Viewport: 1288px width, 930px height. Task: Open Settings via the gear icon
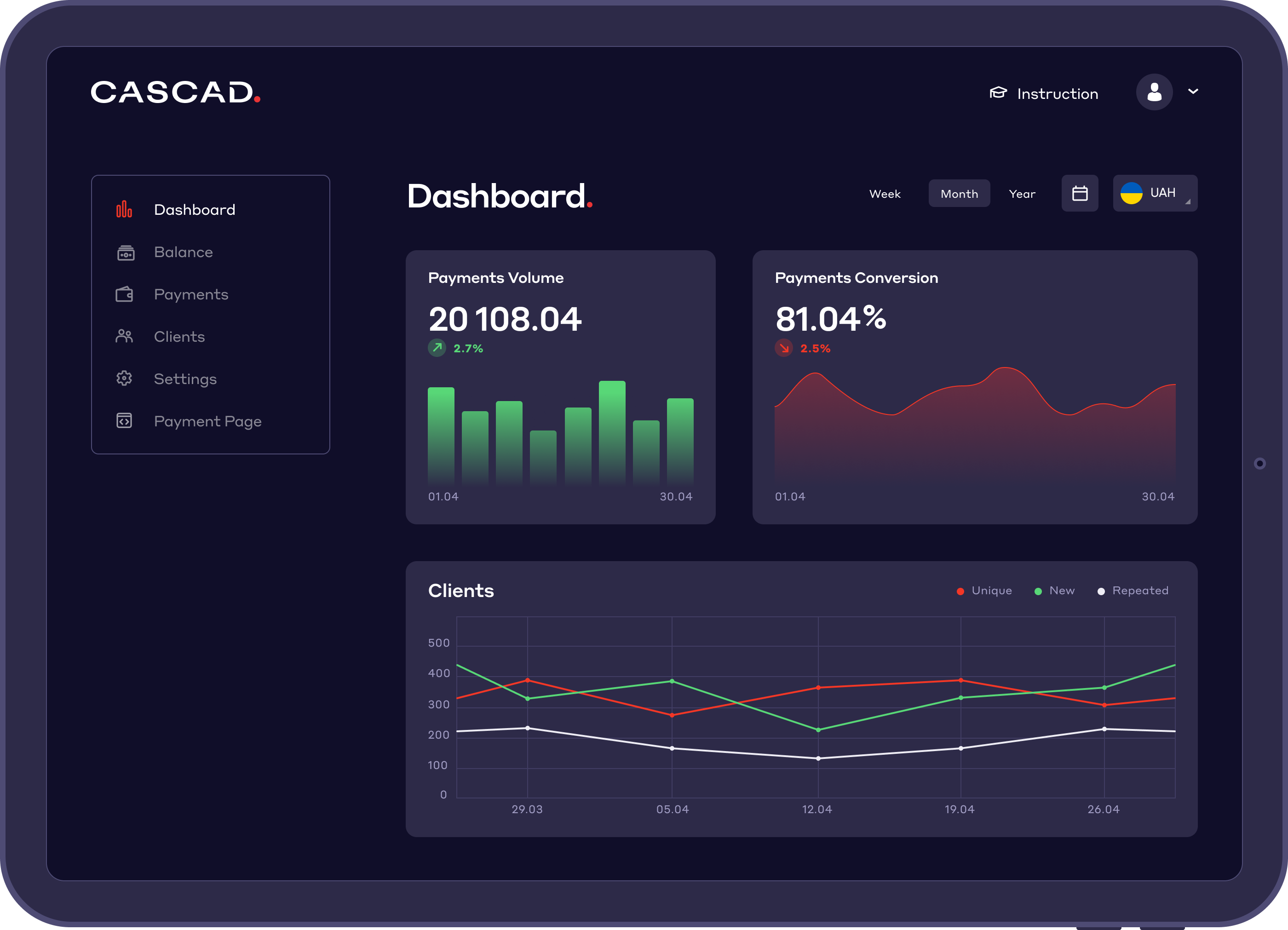124,378
